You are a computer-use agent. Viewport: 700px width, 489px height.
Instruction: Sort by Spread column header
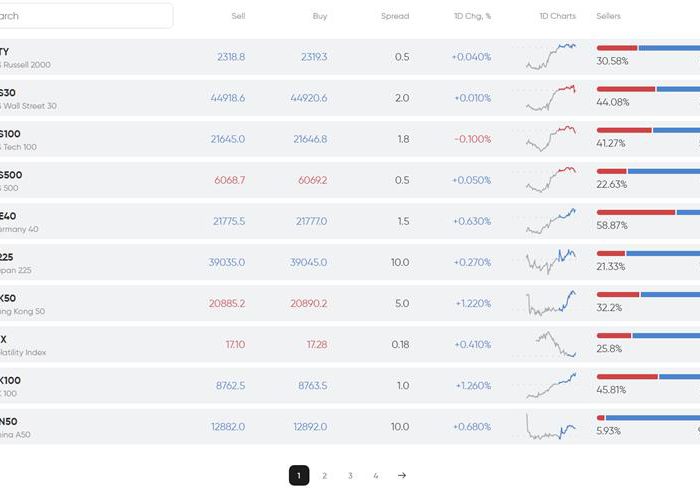click(395, 16)
